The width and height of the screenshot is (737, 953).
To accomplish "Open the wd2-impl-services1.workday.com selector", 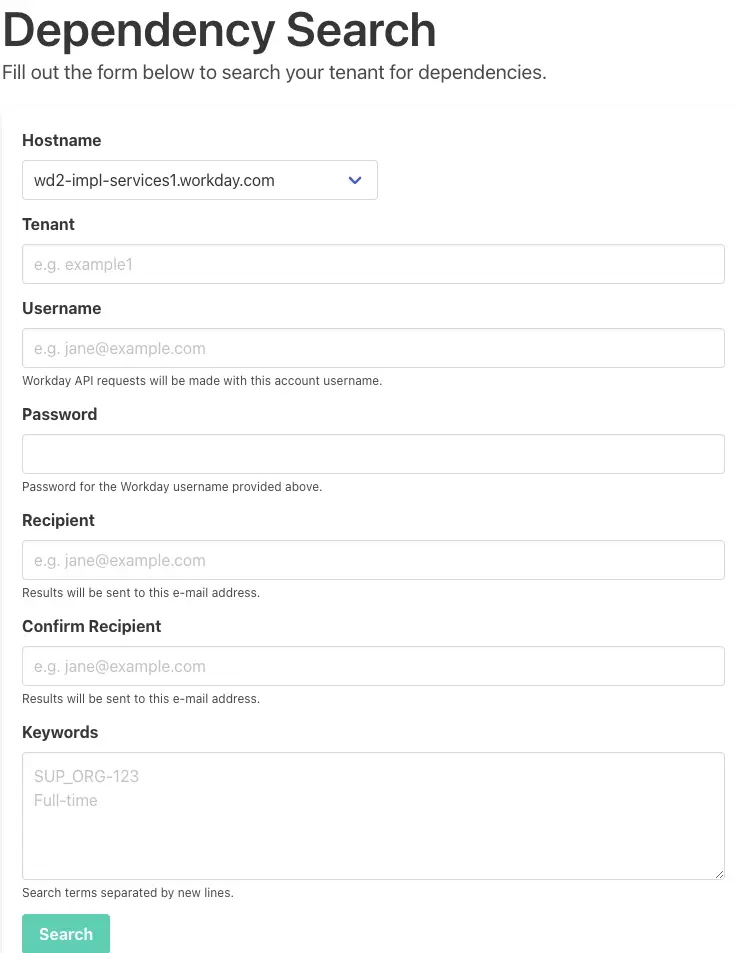I will (x=199, y=180).
